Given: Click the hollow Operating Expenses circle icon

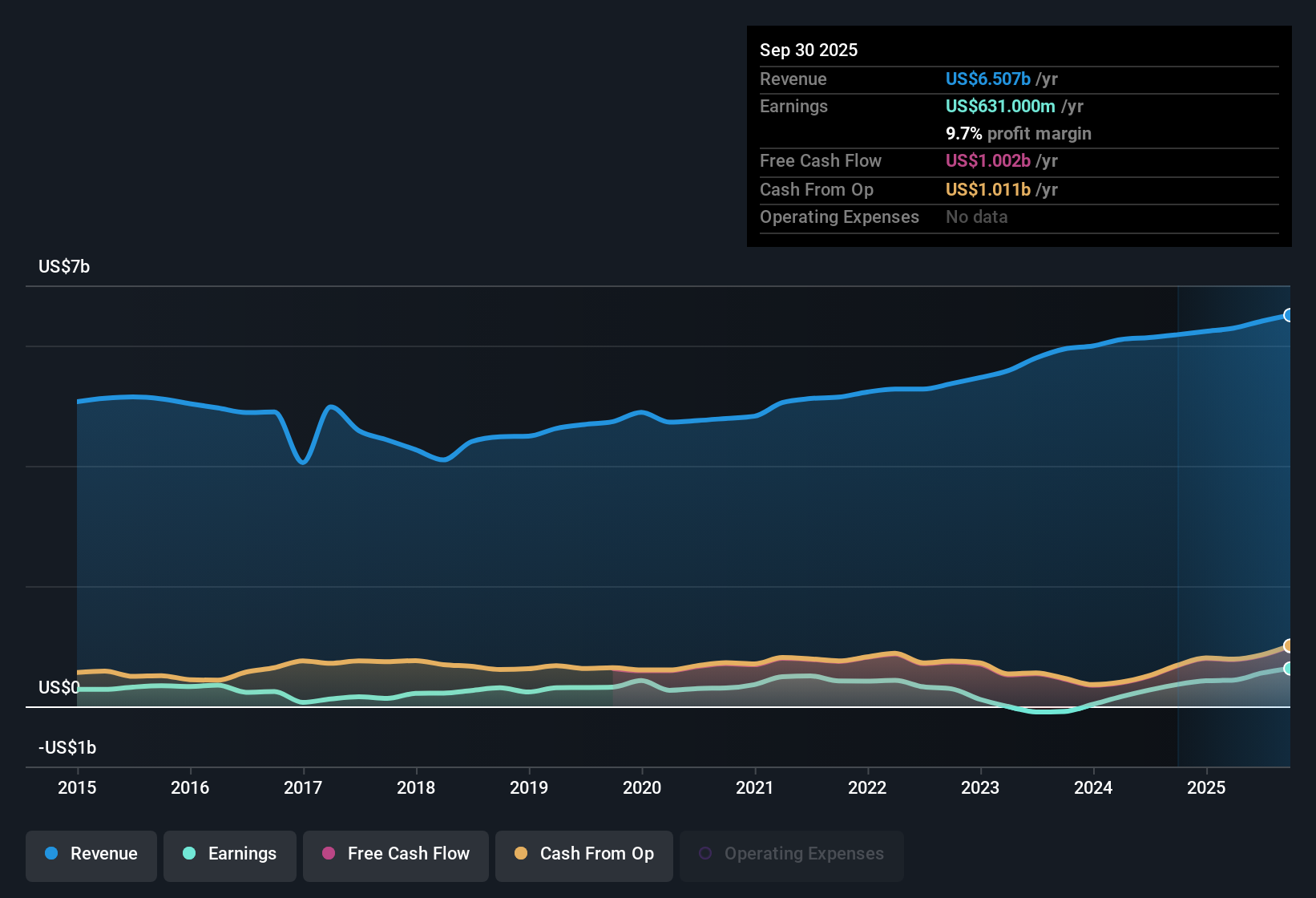Looking at the screenshot, I should pos(704,852).
